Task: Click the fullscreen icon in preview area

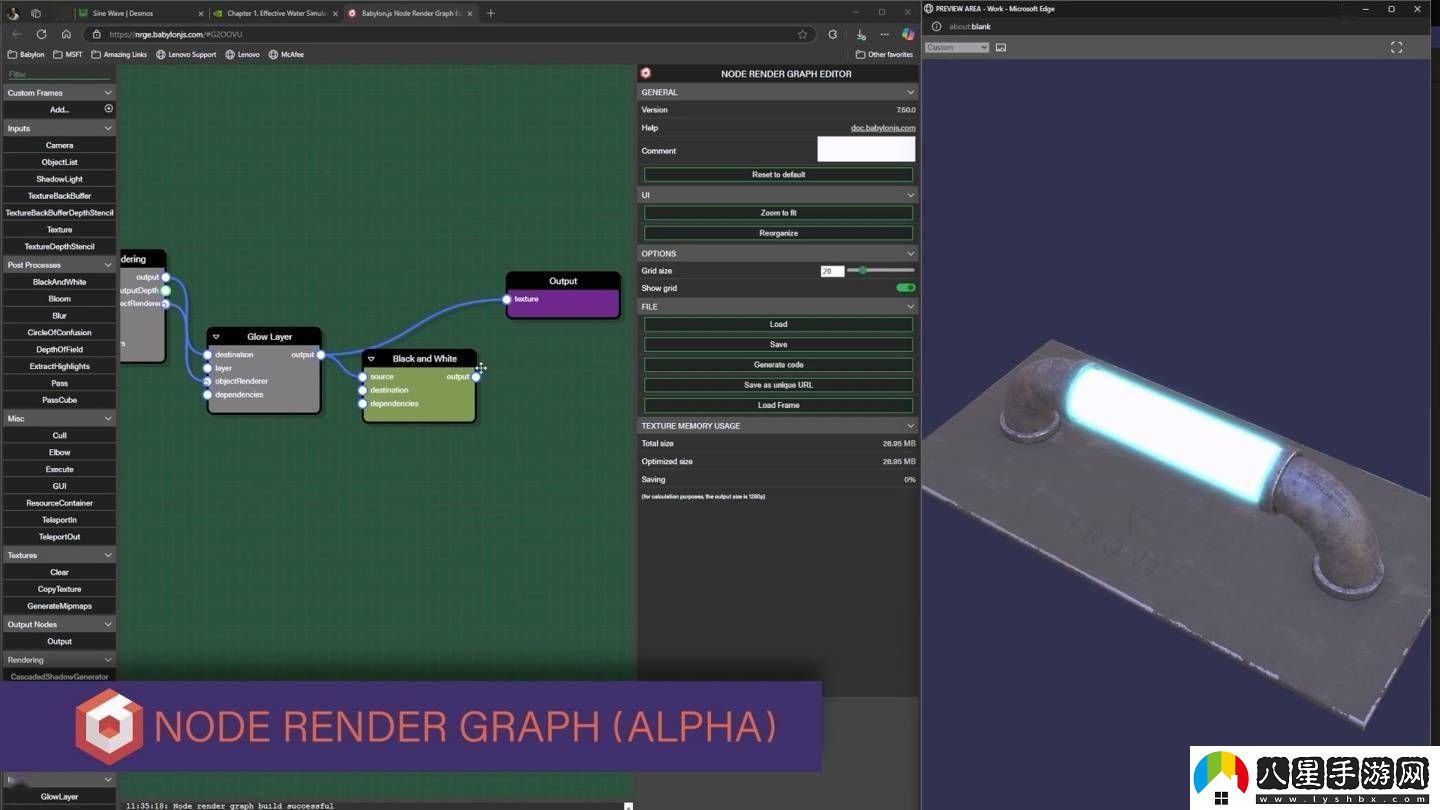Action: point(1397,47)
